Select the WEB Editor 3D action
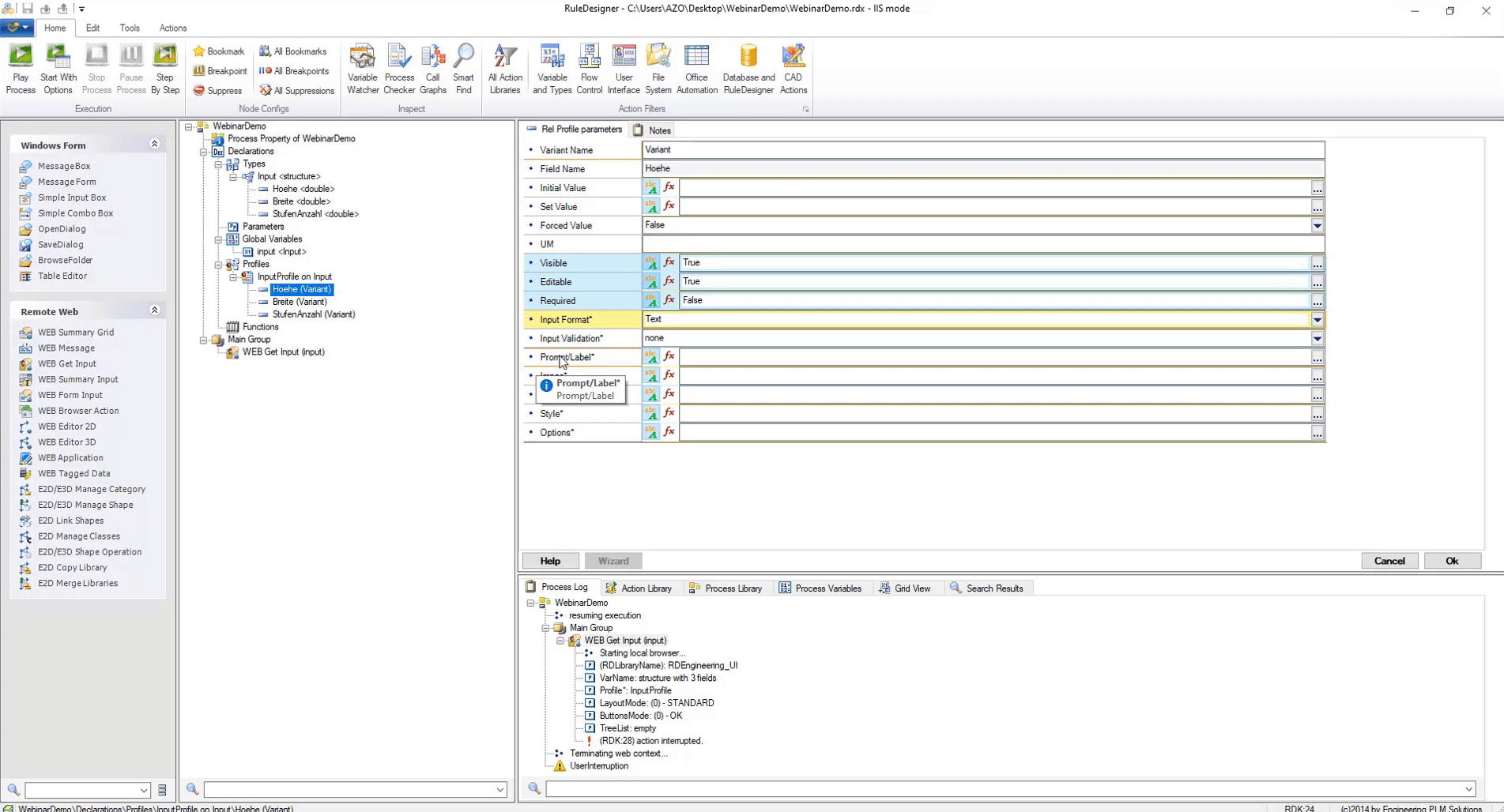 coord(67,442)
